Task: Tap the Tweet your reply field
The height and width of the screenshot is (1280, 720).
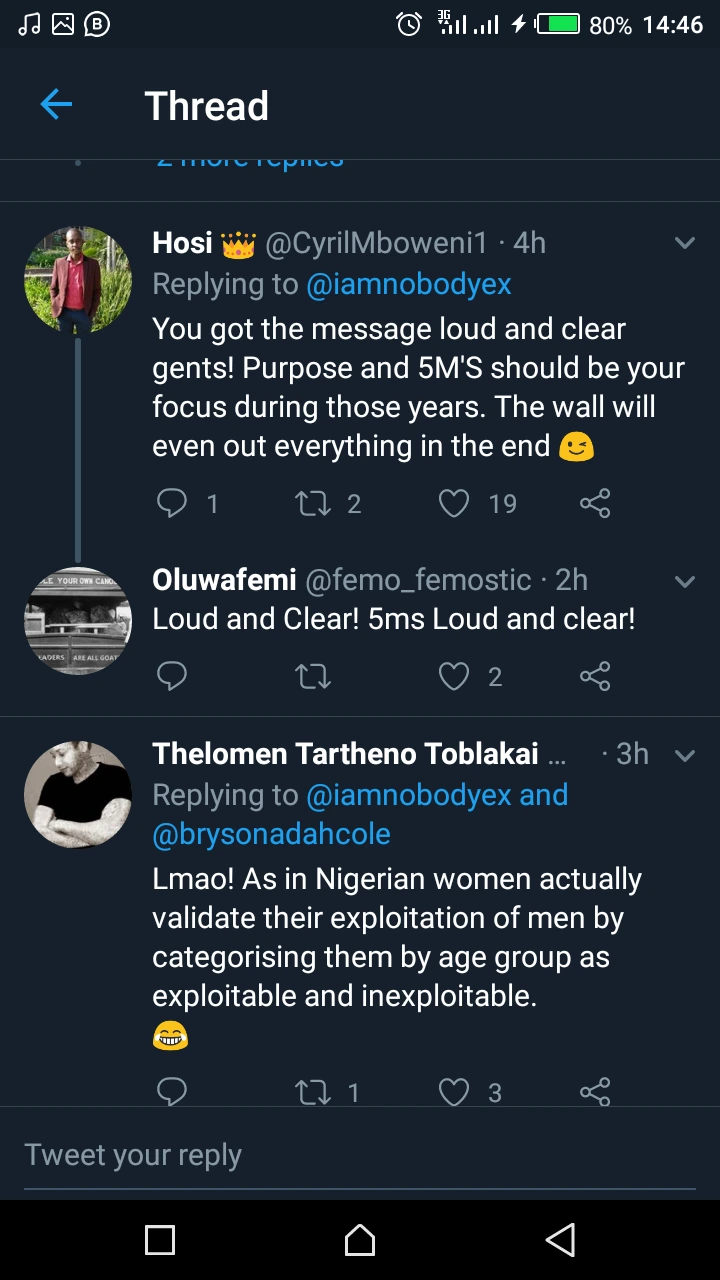Action: point(360,1155)
